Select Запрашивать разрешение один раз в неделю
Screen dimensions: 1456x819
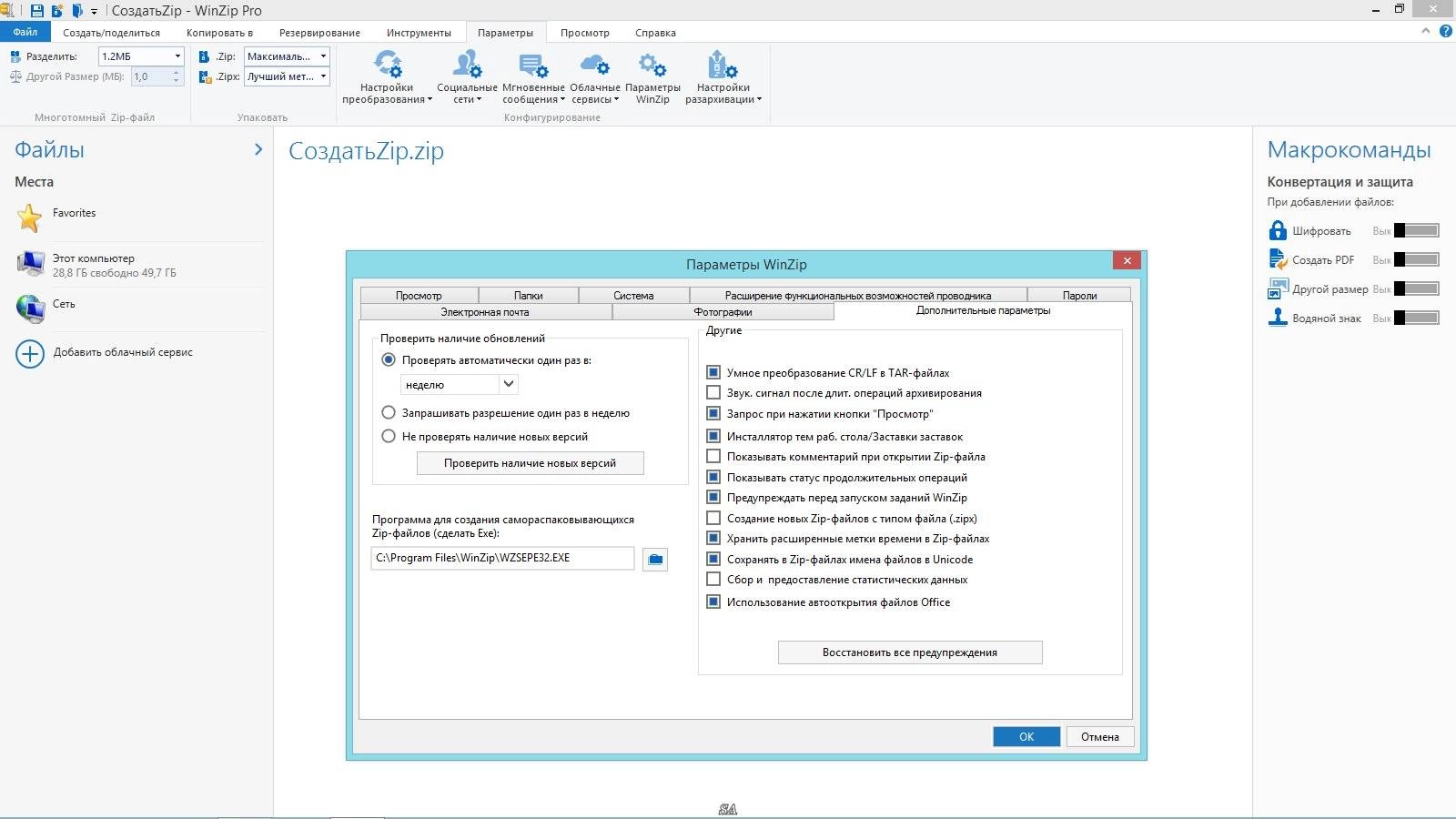(x=389, y=413)
